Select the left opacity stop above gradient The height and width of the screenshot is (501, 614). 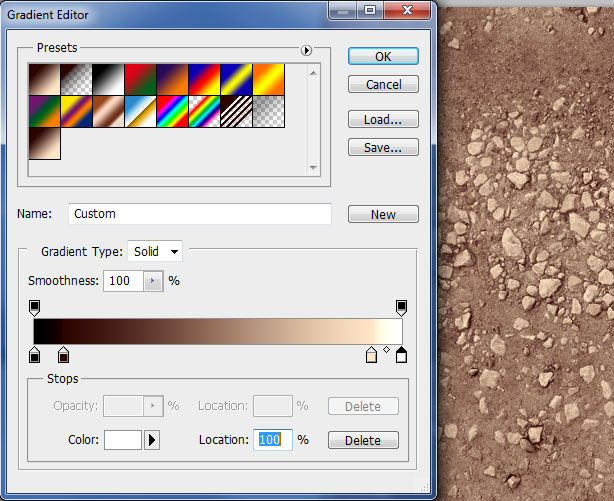pyautogui.click(x=35, y=306)
